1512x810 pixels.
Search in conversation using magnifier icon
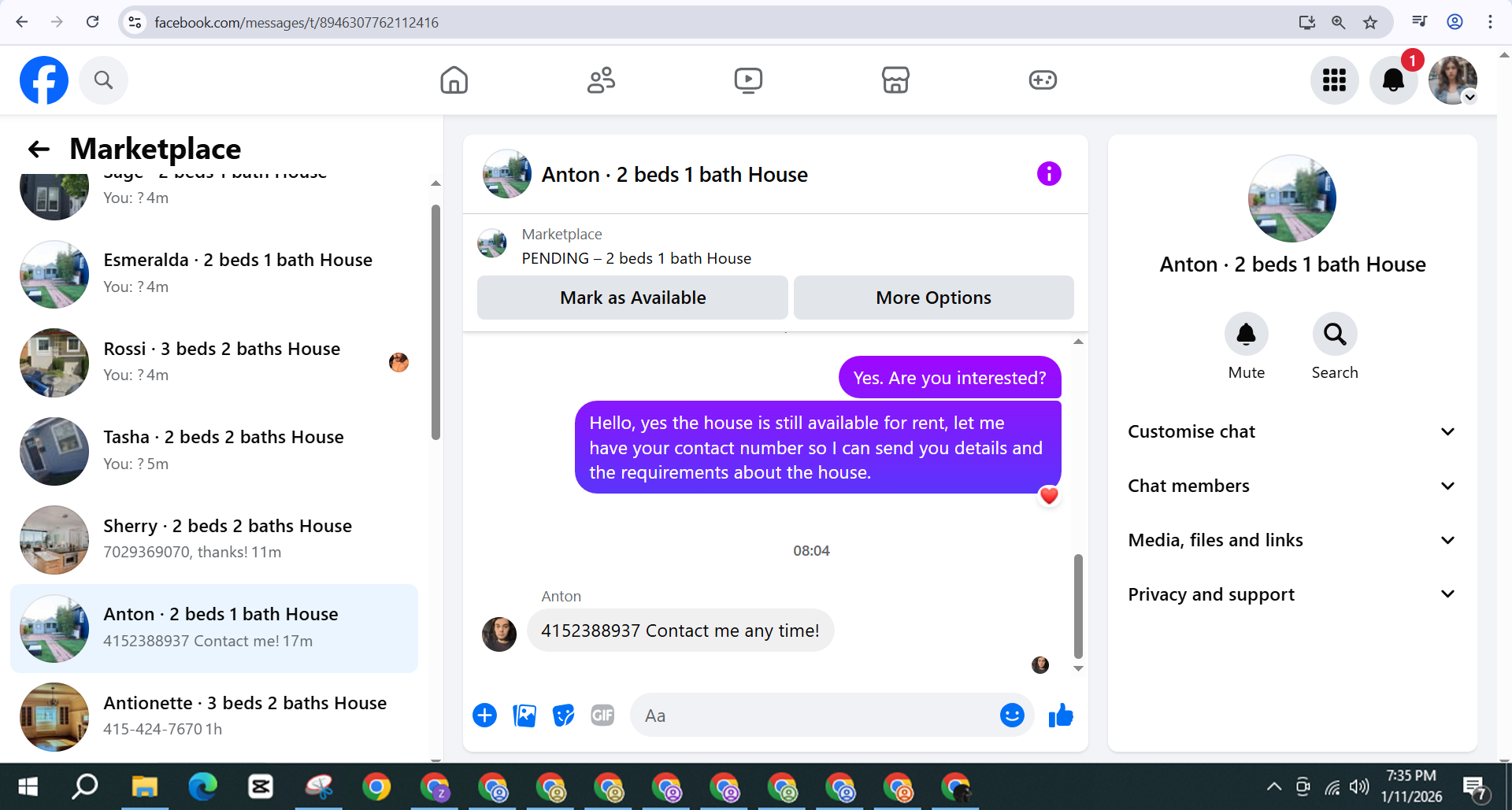pos(1335,335)
